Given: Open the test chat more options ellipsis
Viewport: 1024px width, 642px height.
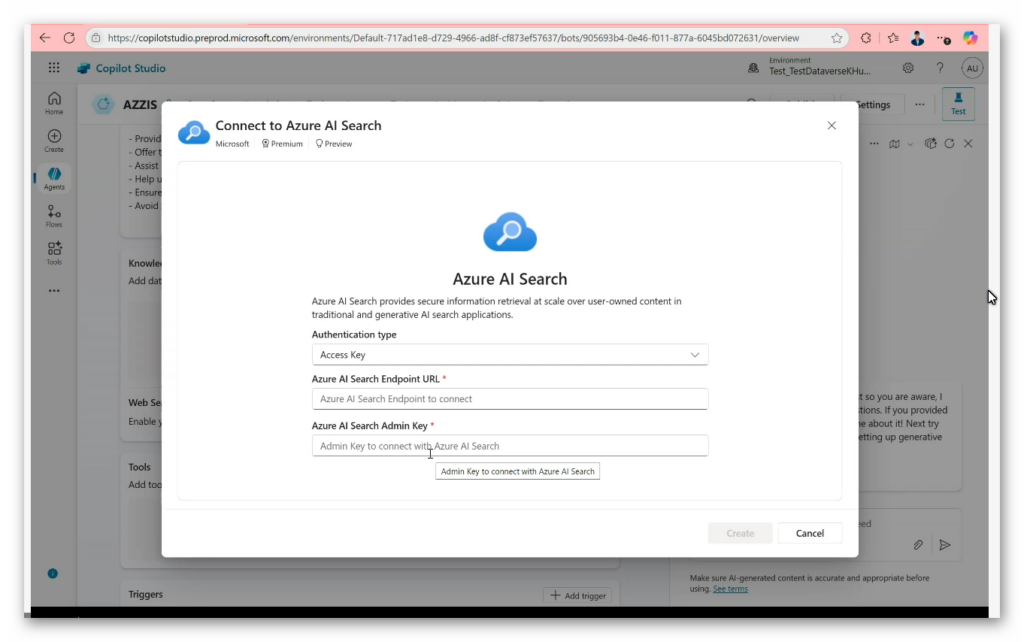Looking at the screenshot, I should point(874,144).
